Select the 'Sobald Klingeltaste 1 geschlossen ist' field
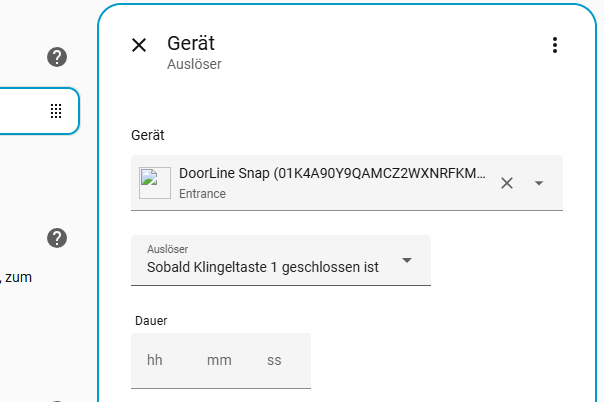604x402 pixels. [263, 268]
